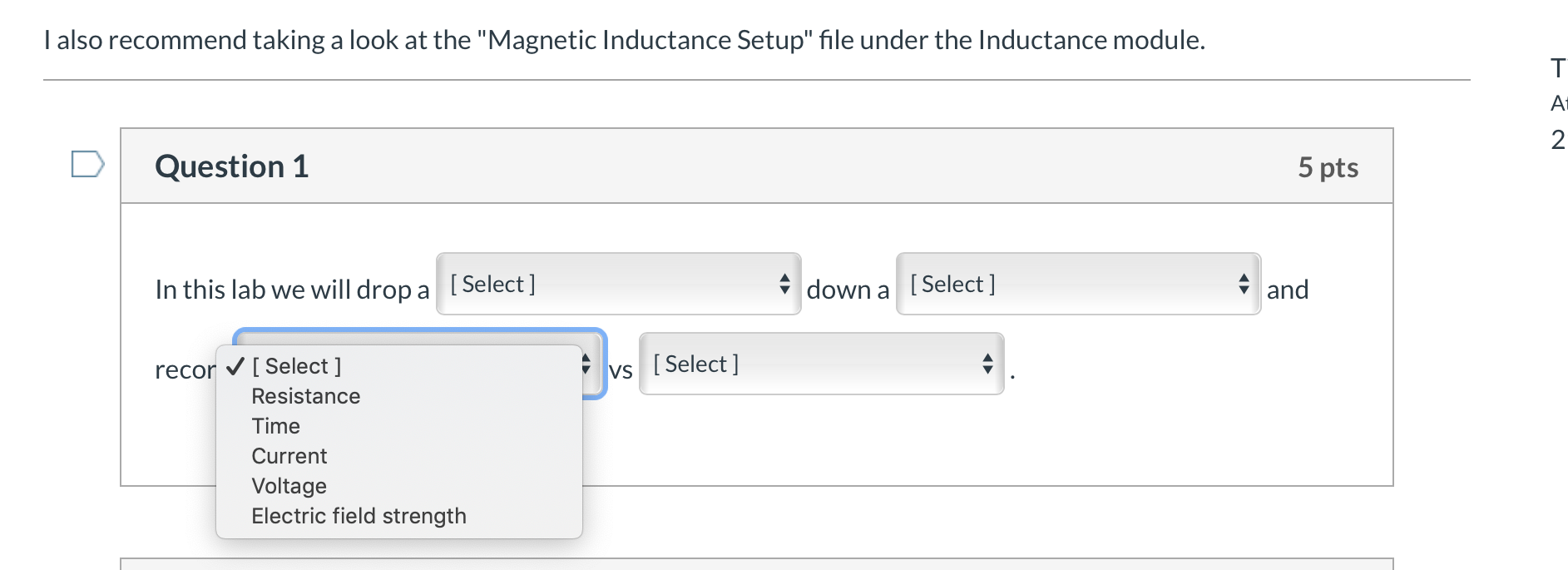Select "Electric field strength" option
1568x570 pixels.
[x=359, y=516]
